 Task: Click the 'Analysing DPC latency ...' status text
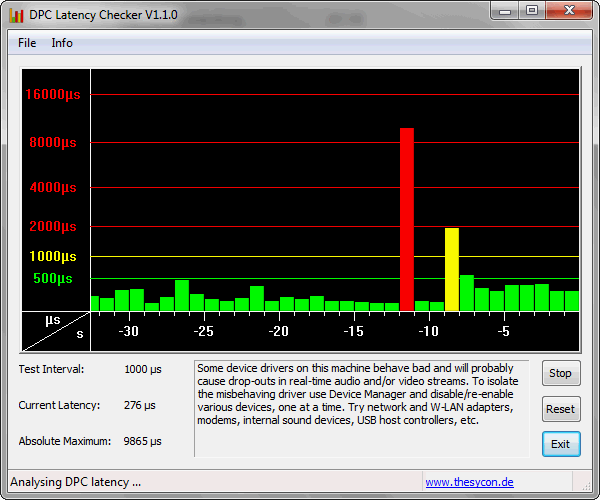(x=76, y=482)
